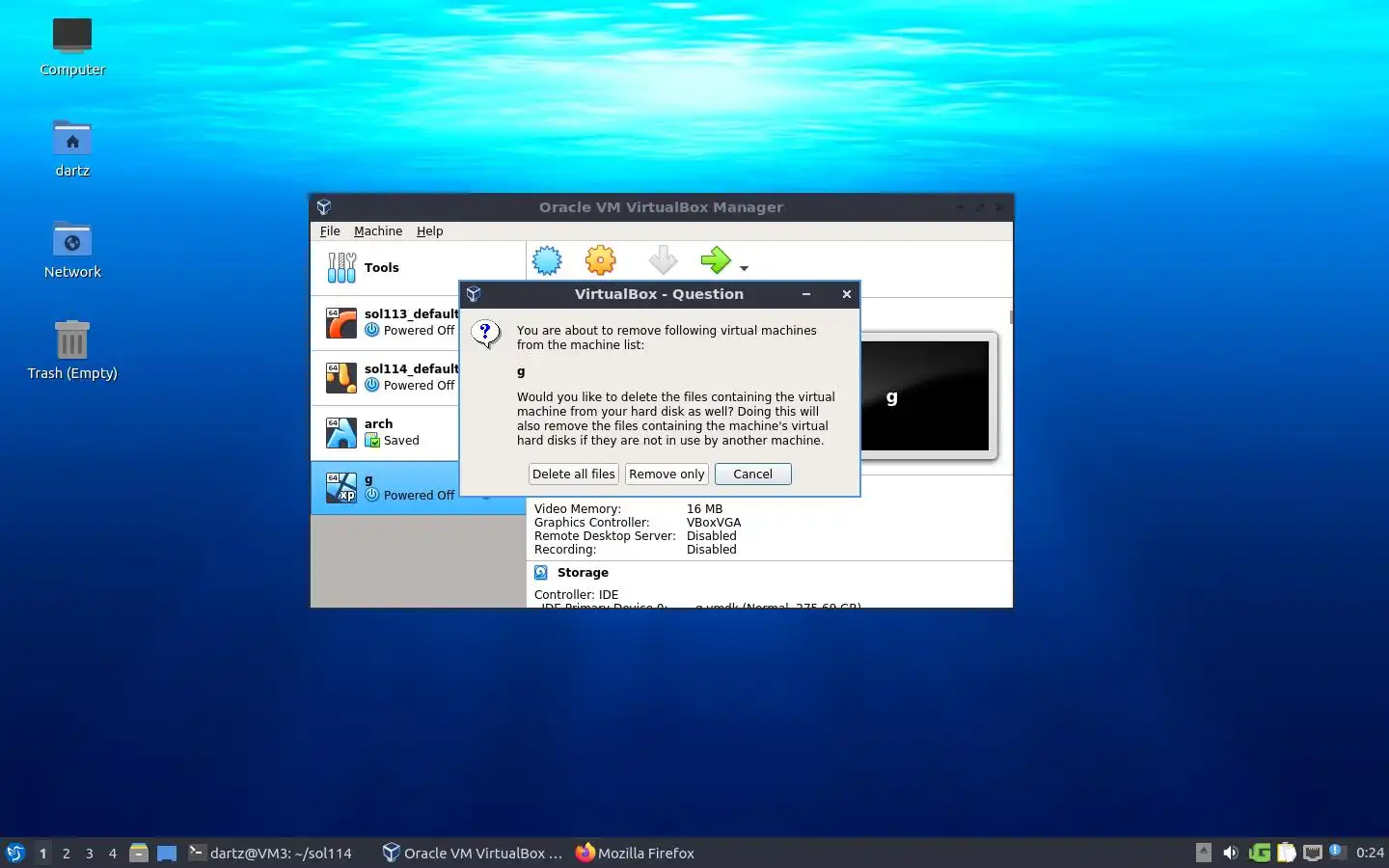The height and width of the screenshot is (868, 1389).
Task: Click the Recording Disabled value
Action: 711,550
